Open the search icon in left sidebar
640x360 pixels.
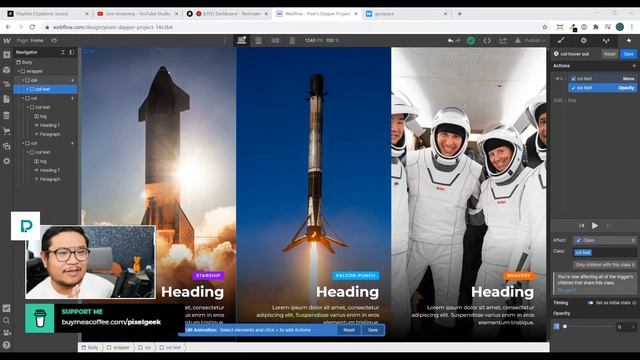[x=7, y=320]
